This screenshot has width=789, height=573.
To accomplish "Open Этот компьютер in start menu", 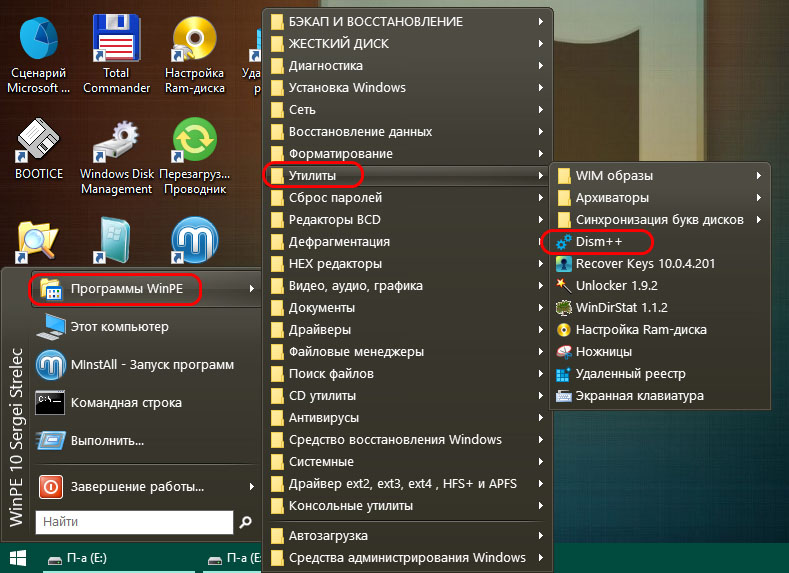I will (x=146, y=326).
